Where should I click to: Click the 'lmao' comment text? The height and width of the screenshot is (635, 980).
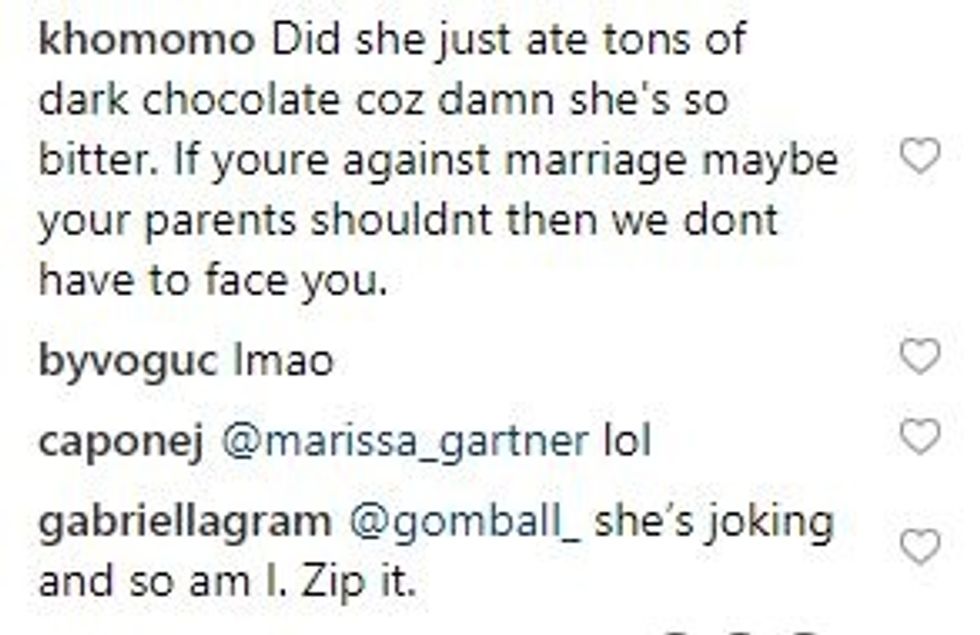click(282, 361)
